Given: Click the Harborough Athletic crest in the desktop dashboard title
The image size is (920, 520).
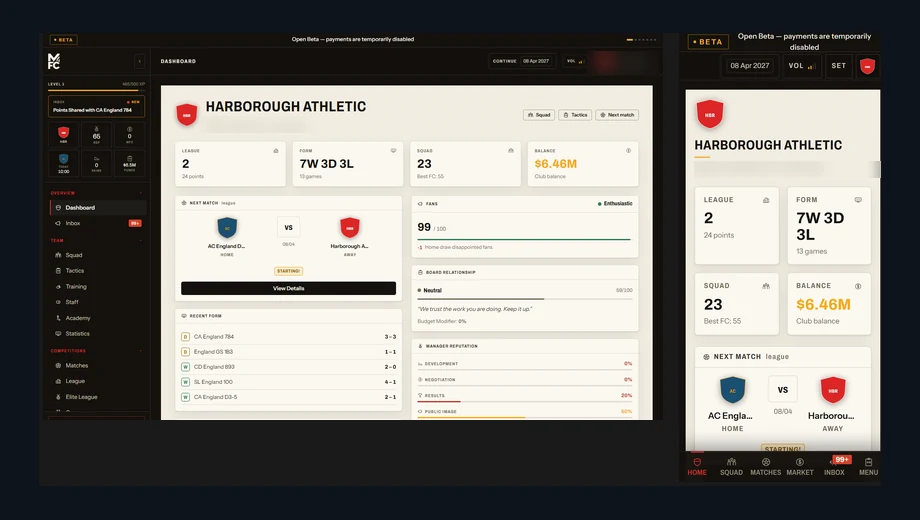Looking at the screenshot, I should click(x=187, y=114).
